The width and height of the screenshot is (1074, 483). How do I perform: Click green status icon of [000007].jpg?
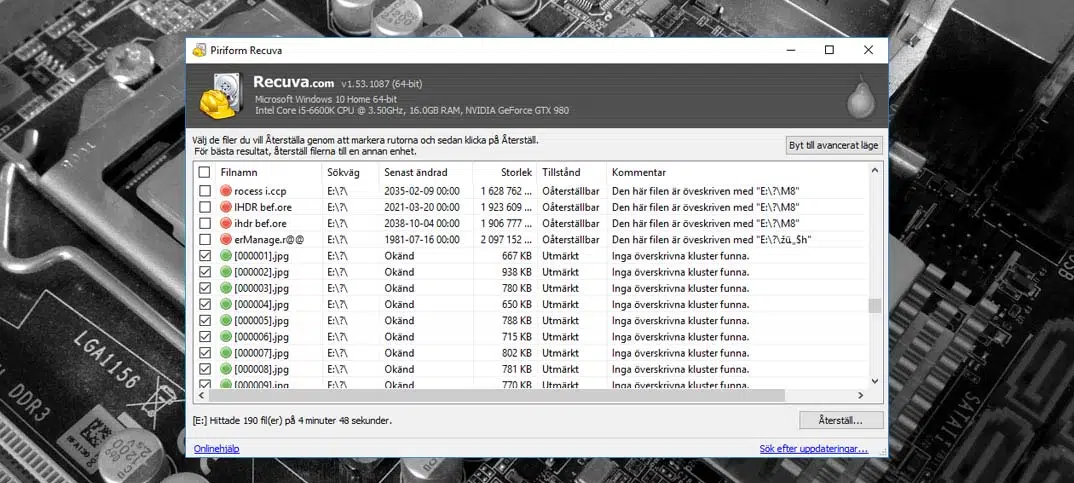(x=226, y=353)
